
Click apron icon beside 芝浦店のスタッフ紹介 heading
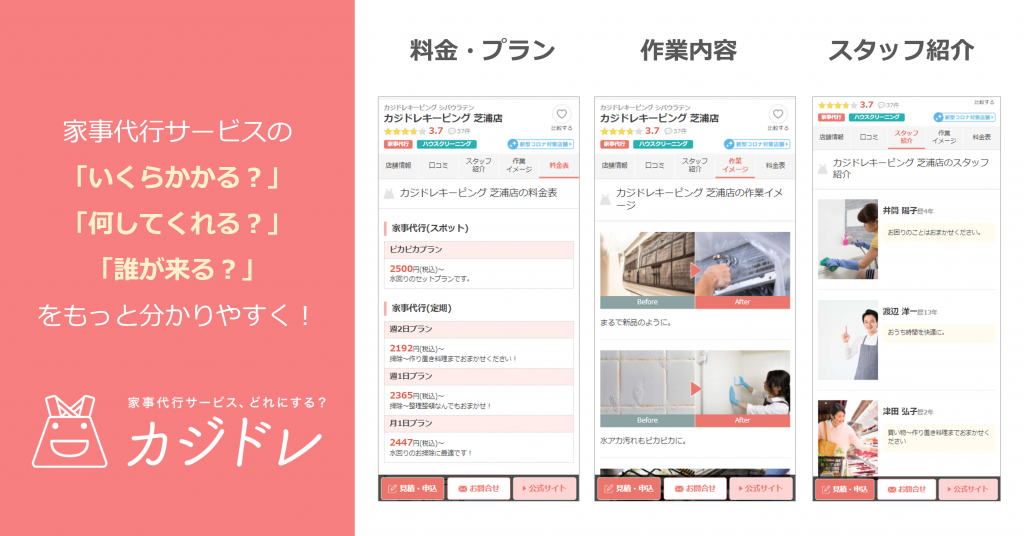coord(823,168)
